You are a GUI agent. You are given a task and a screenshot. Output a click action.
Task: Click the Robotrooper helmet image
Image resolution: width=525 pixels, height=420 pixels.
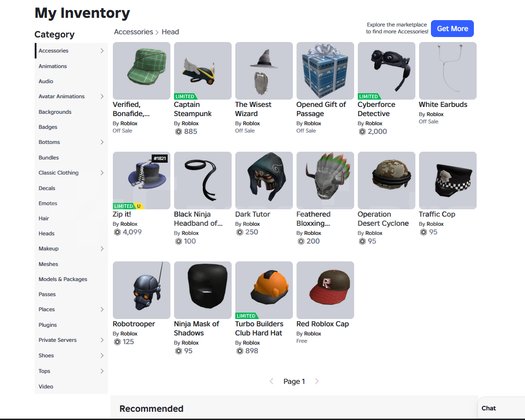click(141, 290)
